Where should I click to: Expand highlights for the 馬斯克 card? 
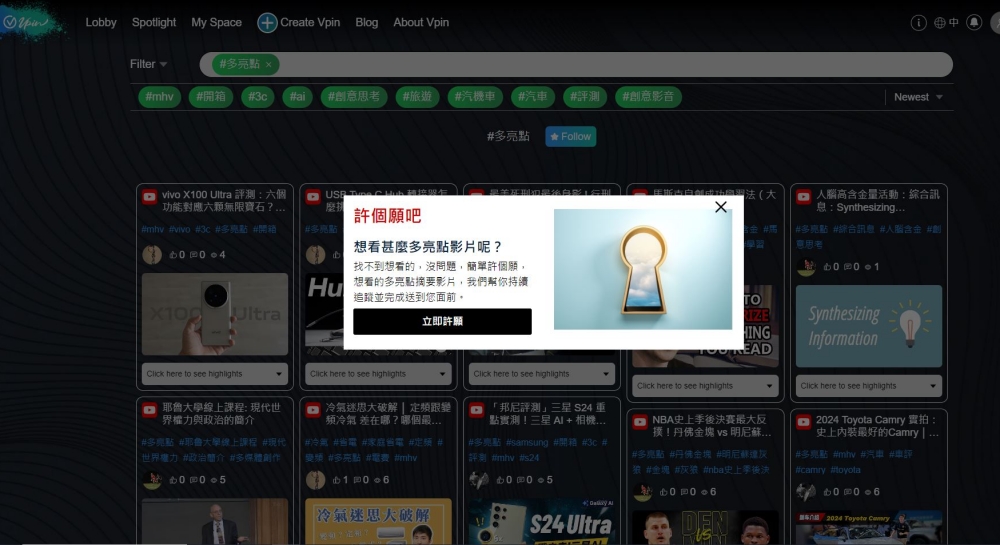tap(705, 386)
